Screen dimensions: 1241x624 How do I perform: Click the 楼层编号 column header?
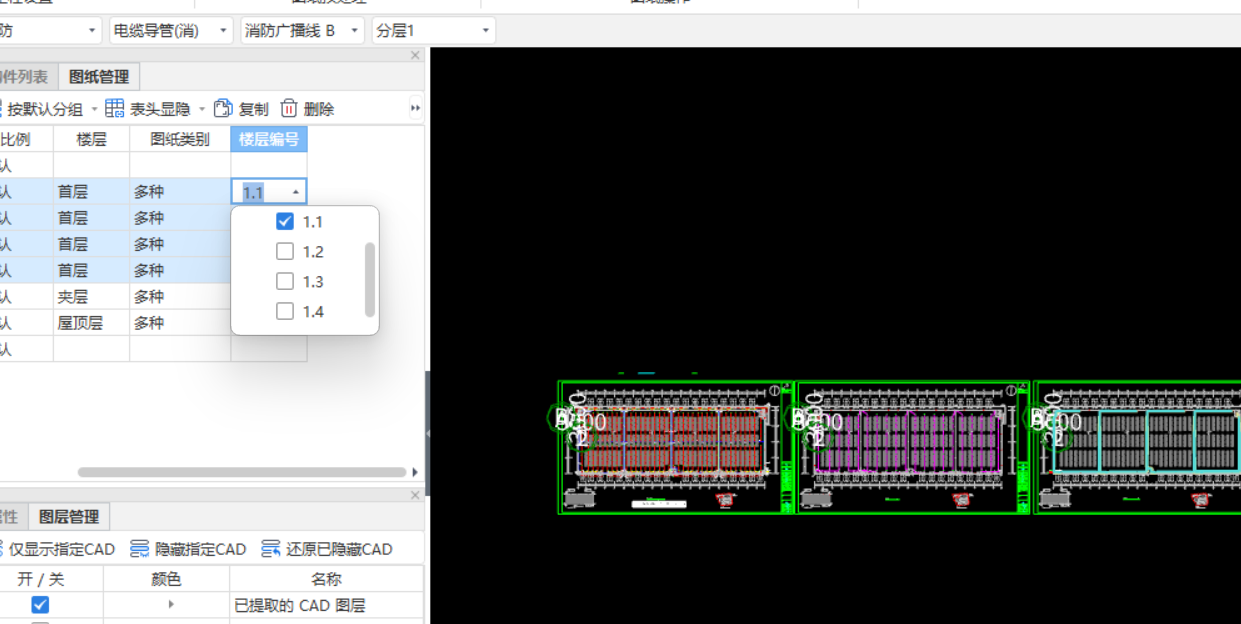(x=269, y=139)
